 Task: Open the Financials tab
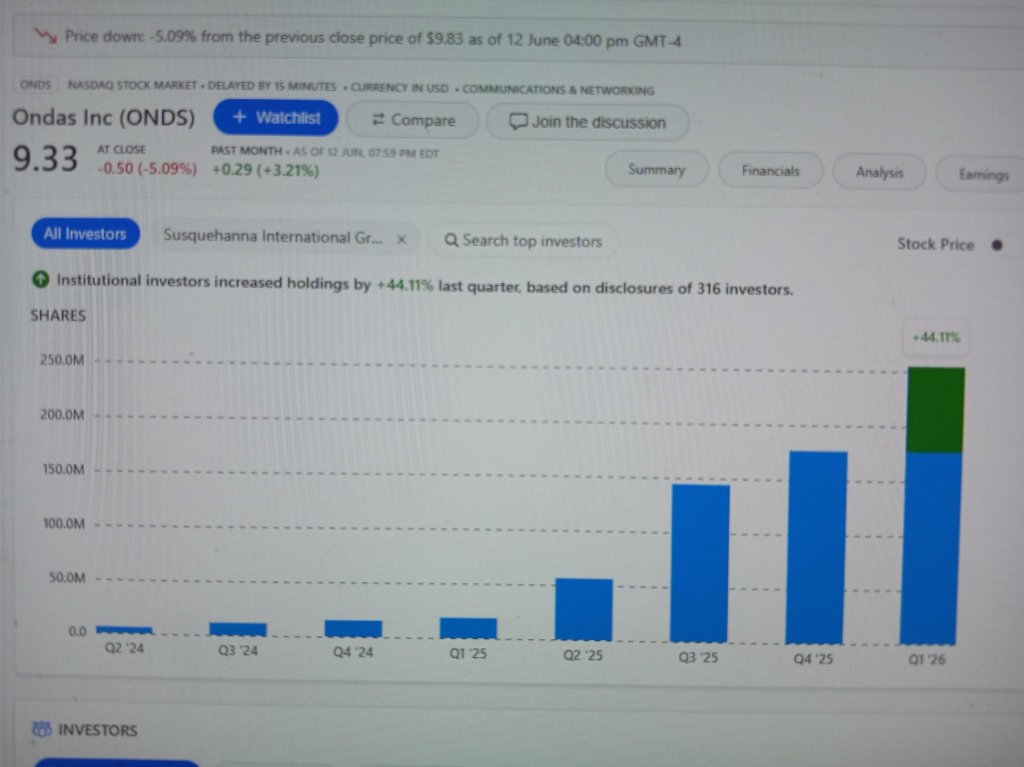(770, 171)
